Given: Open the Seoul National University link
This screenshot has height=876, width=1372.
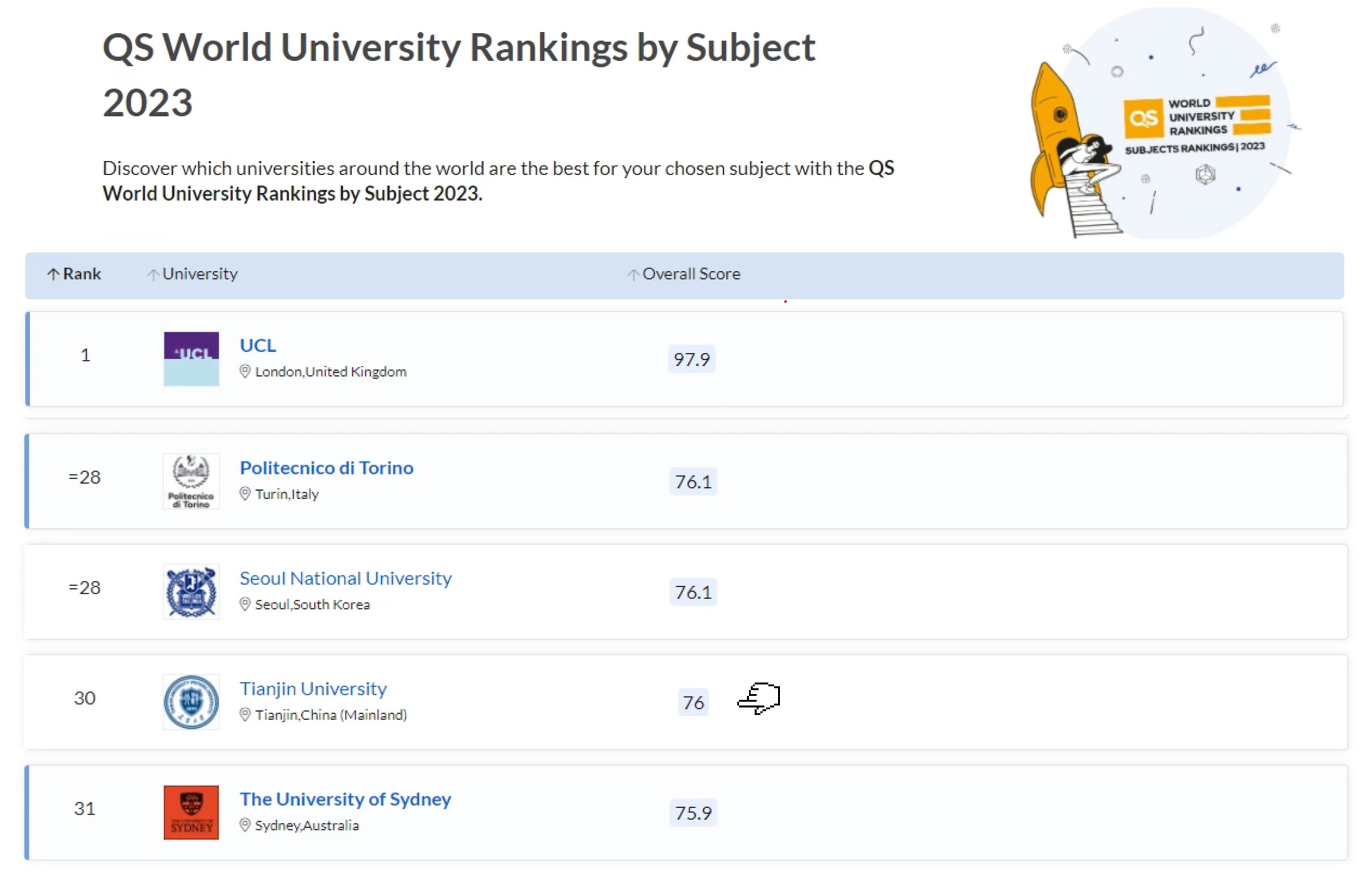Looking at the screenshot, I should click(x=345, y=579).
